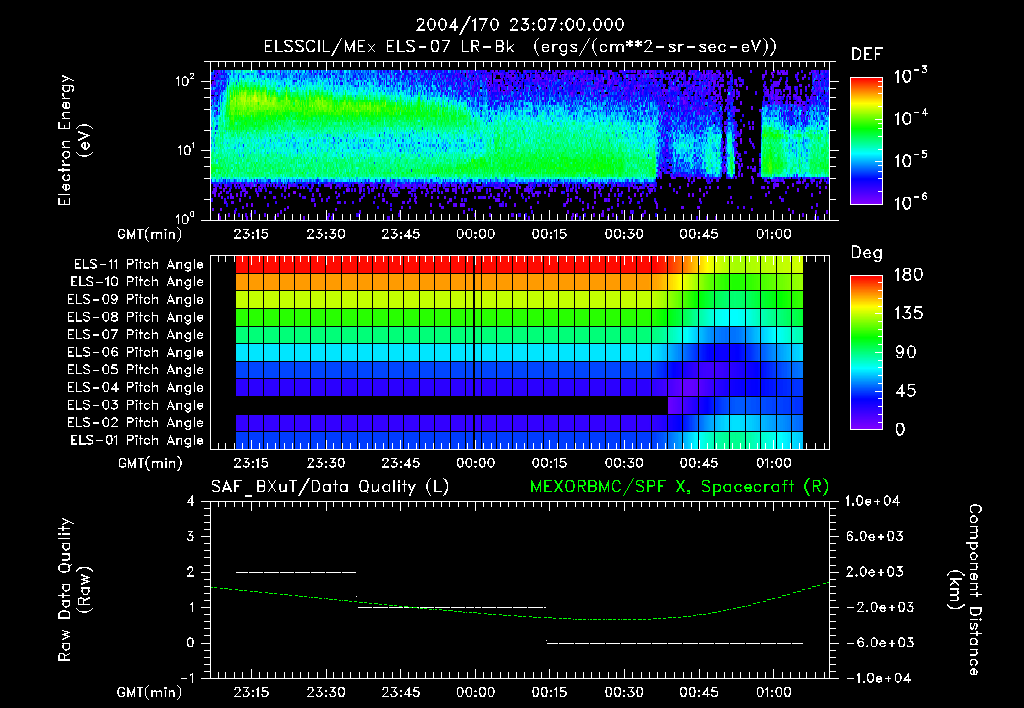Click the 00:45 tick under pitch angle panel
Viewport: 1024px width, 708px height.
point(699,464)
